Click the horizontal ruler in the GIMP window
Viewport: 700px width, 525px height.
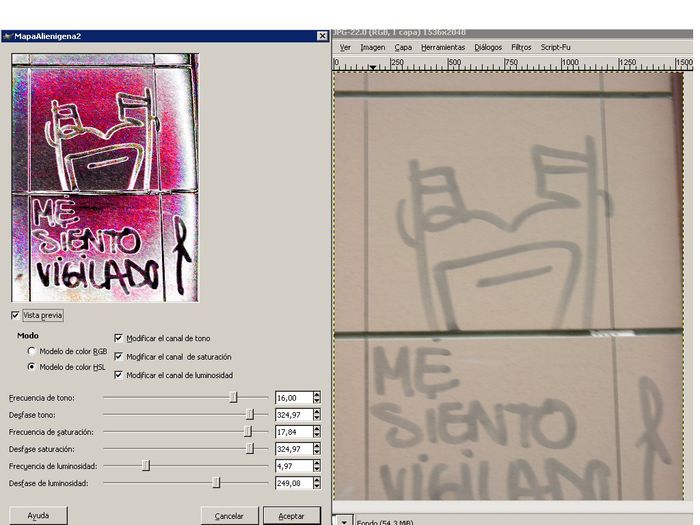coord(513,64)
